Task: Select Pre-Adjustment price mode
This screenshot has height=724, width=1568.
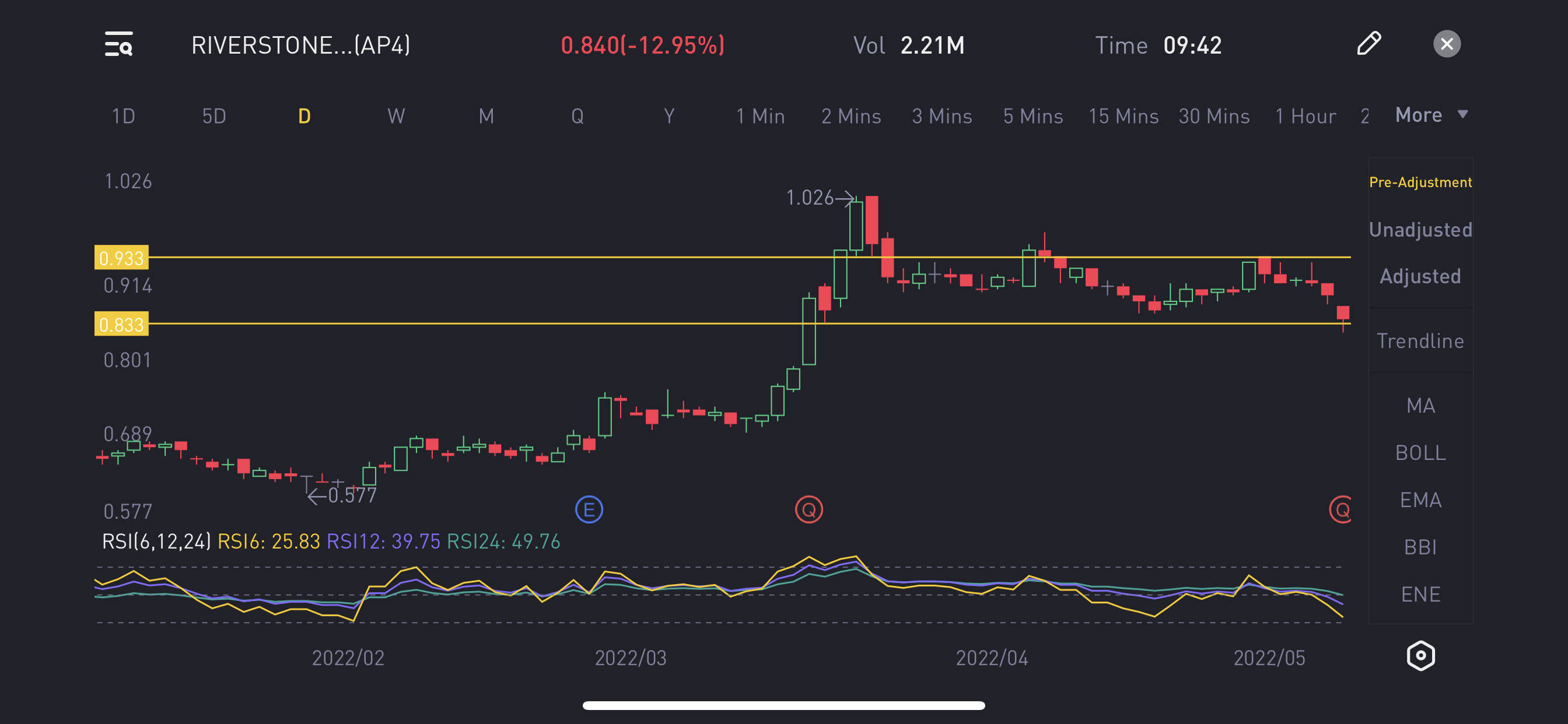Action: [1420, 182]
